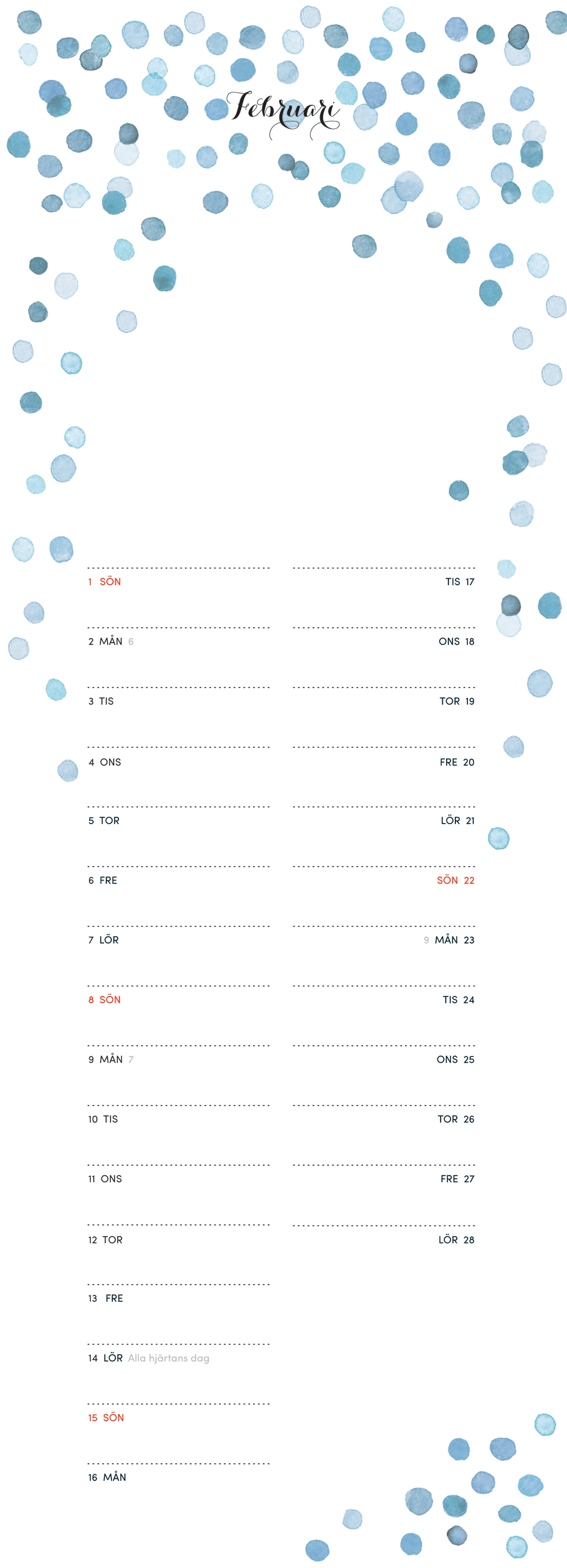Click the red 15 SÖN date
Image resolution: width=567 pixels, height=1568 pixels.
[x=106, y=1418]
